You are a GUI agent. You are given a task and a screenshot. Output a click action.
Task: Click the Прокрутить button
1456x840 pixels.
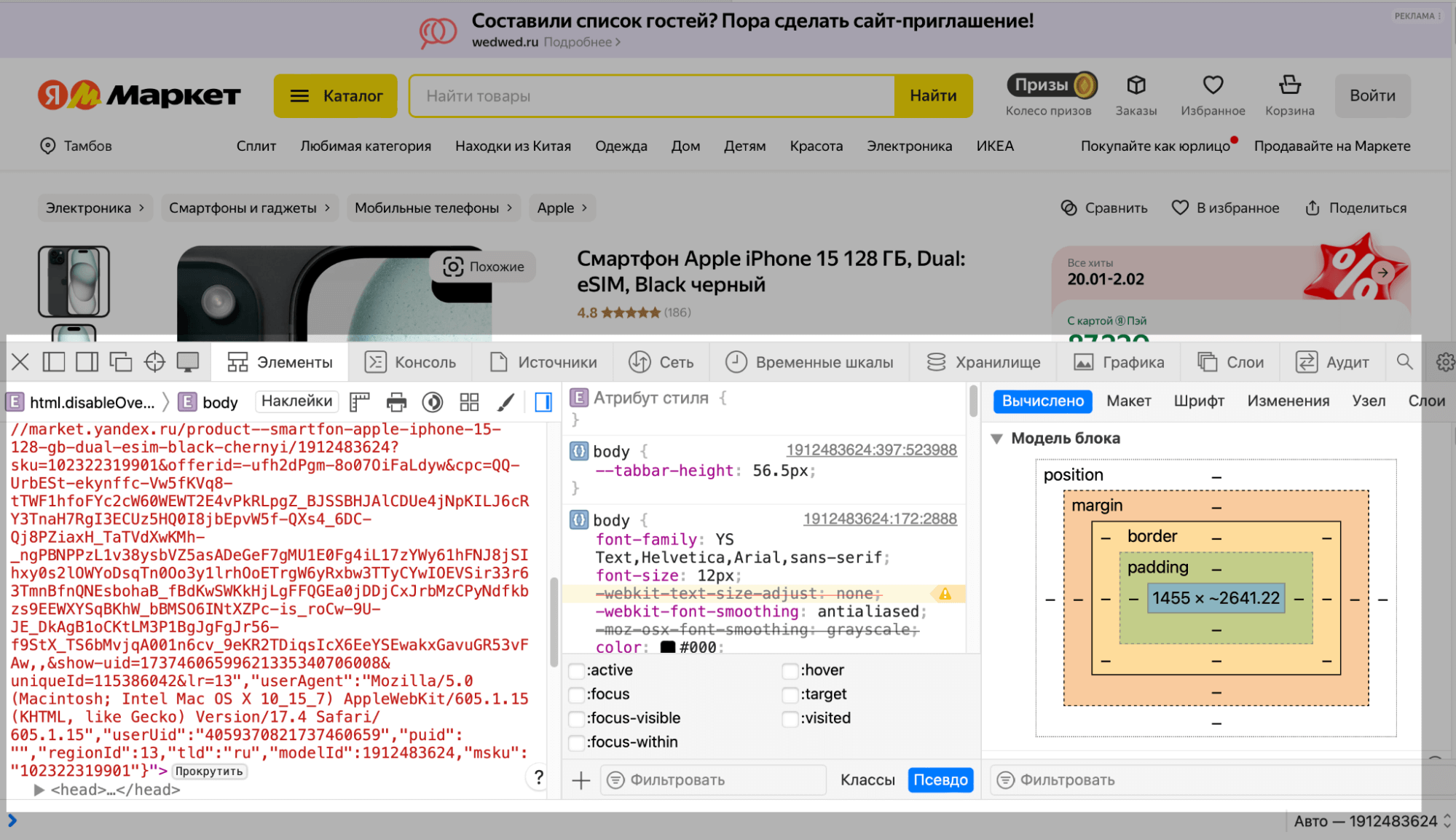pyautogui.click(x=209, y=772)
